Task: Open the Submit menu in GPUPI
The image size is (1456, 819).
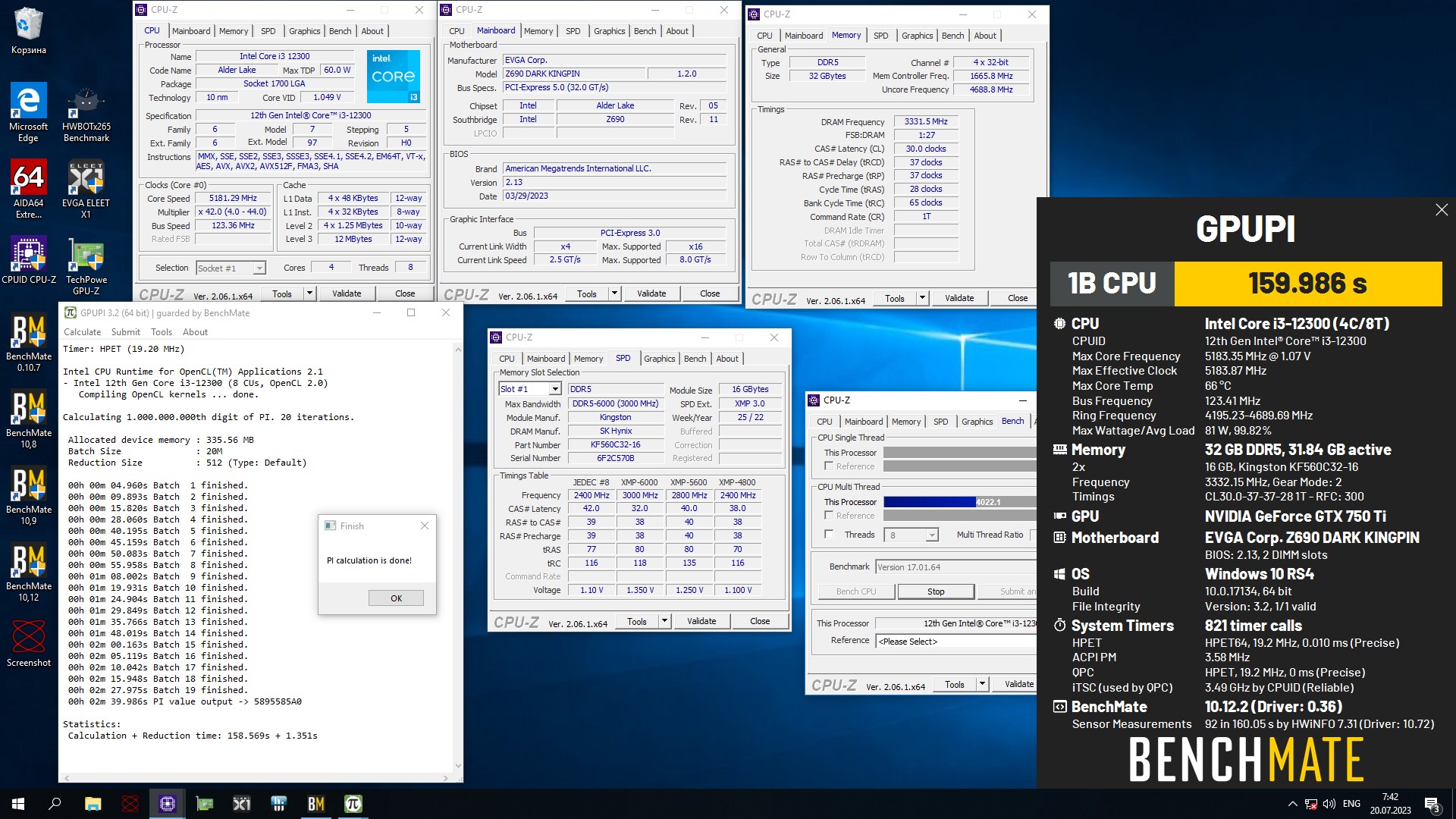Action: pyautogui.click(x=125, y=332)
